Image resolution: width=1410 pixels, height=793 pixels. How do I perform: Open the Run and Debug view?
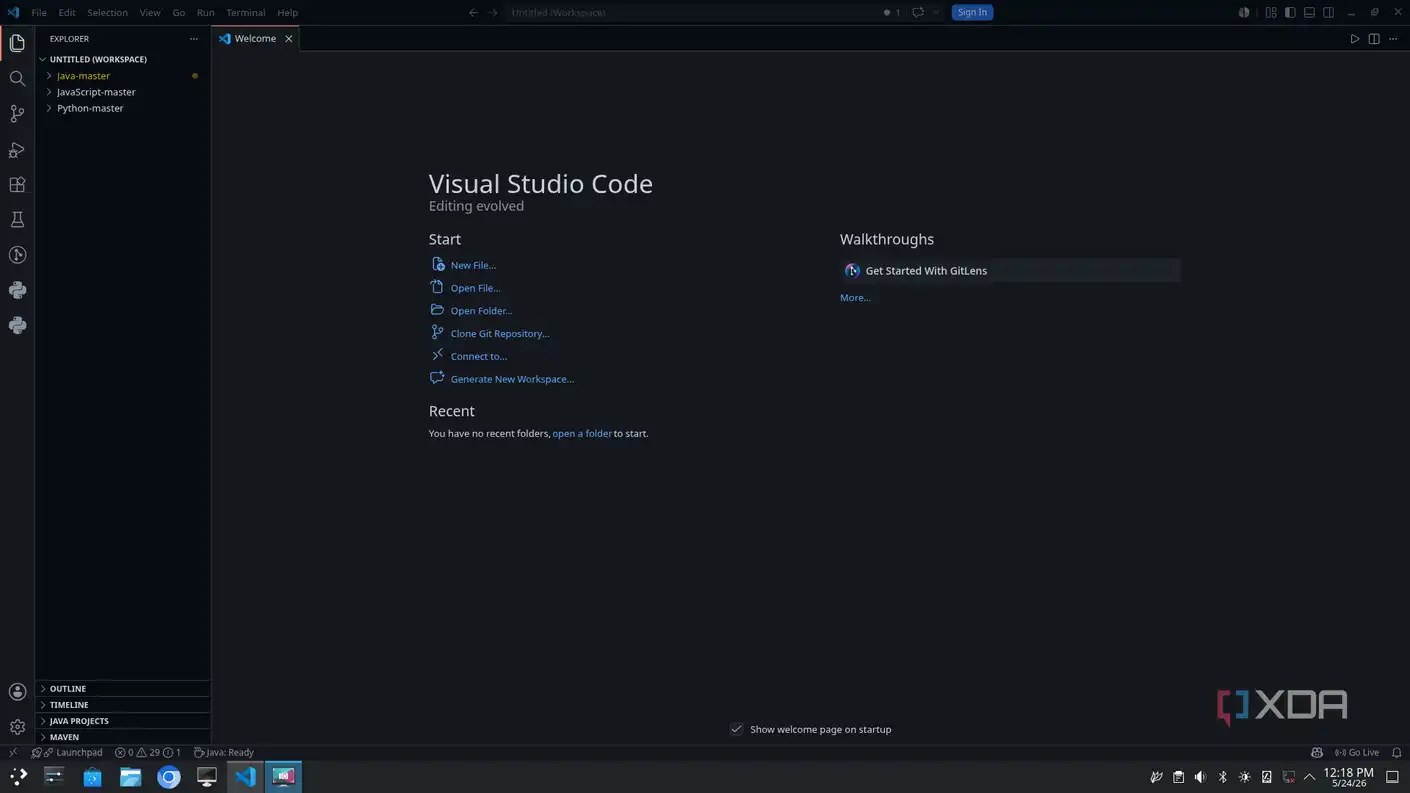(17, 150)
